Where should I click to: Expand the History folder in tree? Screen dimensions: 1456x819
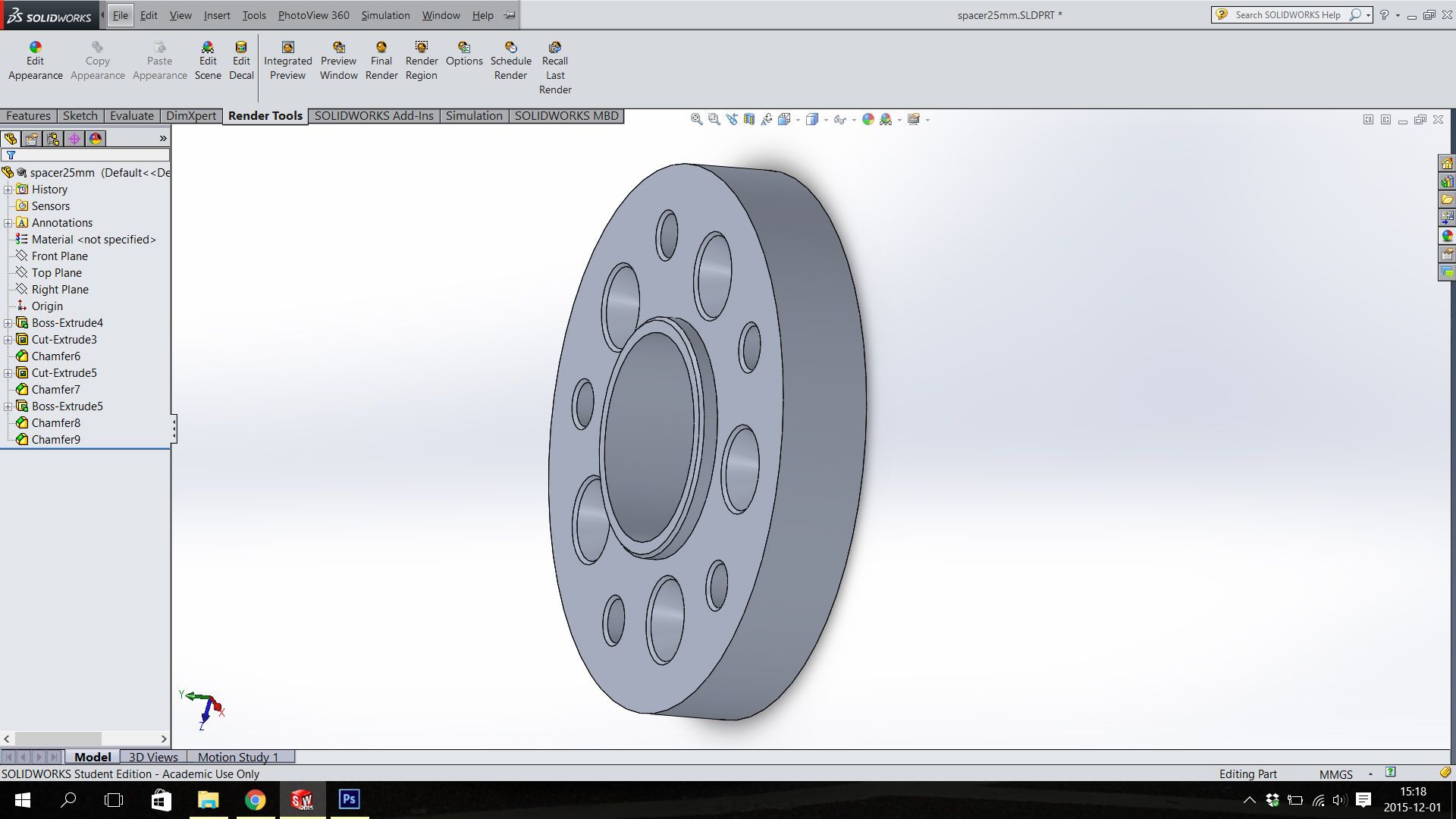8,190
